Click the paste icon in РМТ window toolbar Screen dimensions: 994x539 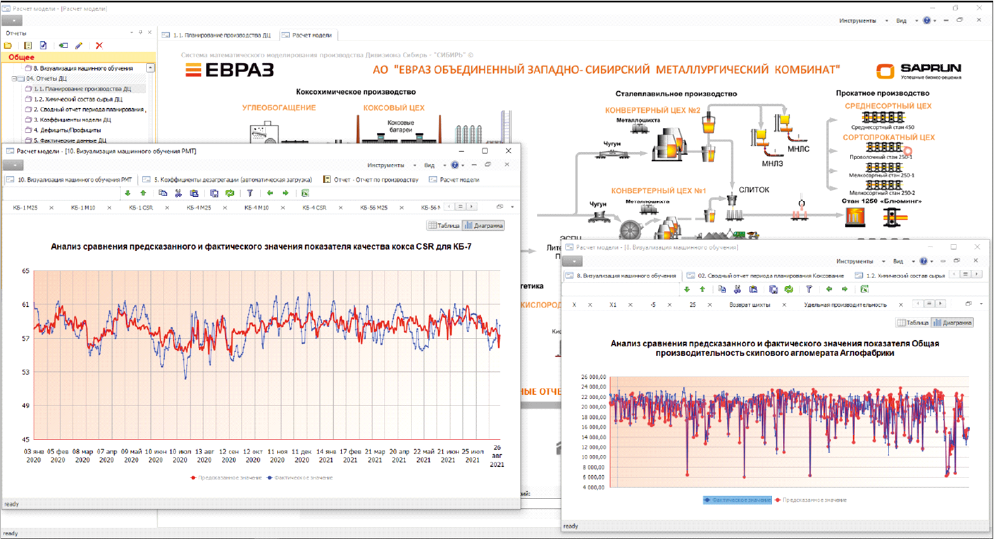coord(194,193)
